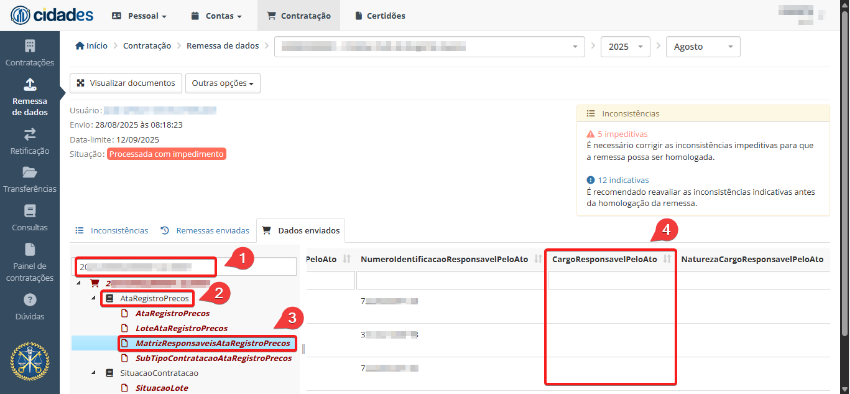Click the Processada com impedimento status badge
This screenshot has width=850, height=394.
click(x=166, y=154)
